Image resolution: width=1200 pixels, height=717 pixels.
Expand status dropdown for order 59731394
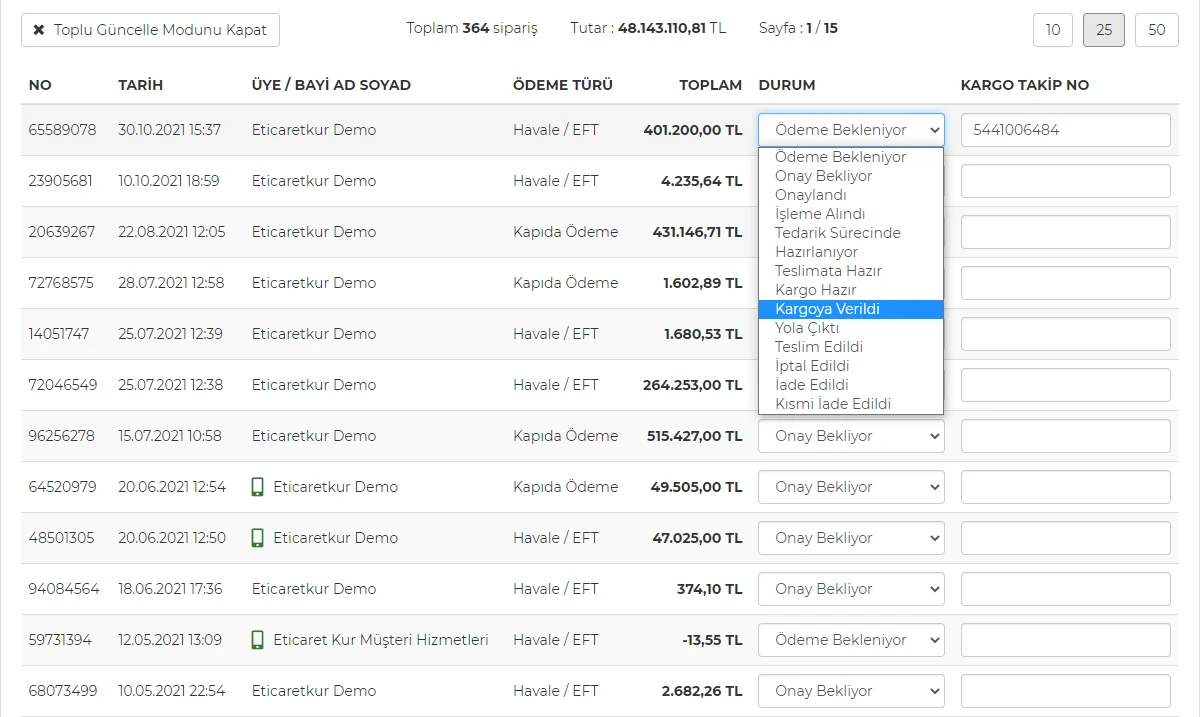(850, 640)
